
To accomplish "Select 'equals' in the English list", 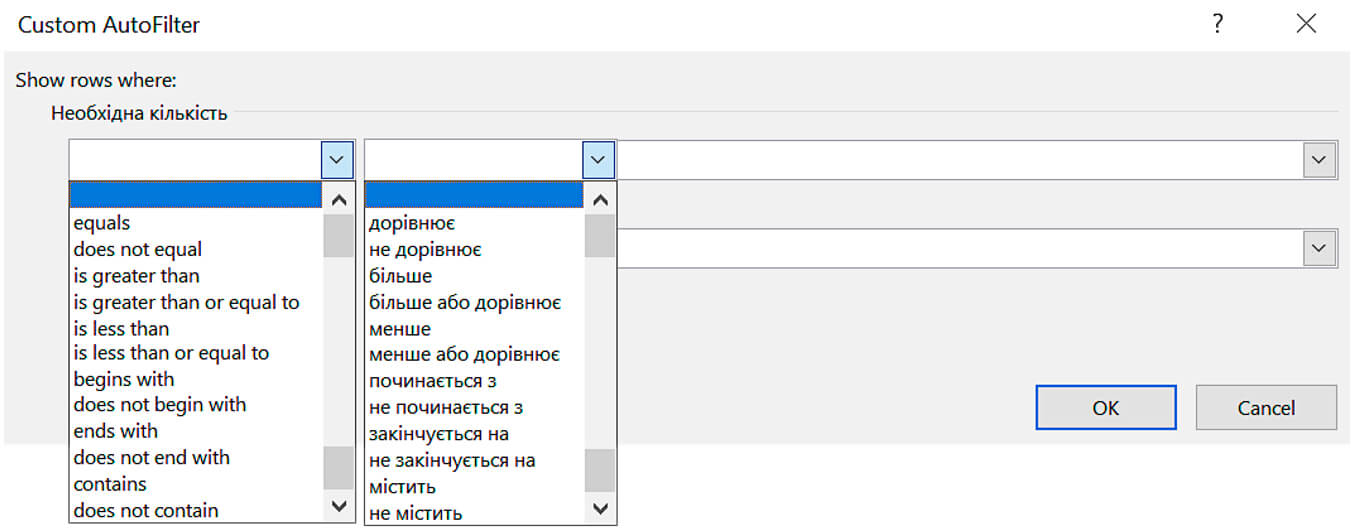I will 102,223.
